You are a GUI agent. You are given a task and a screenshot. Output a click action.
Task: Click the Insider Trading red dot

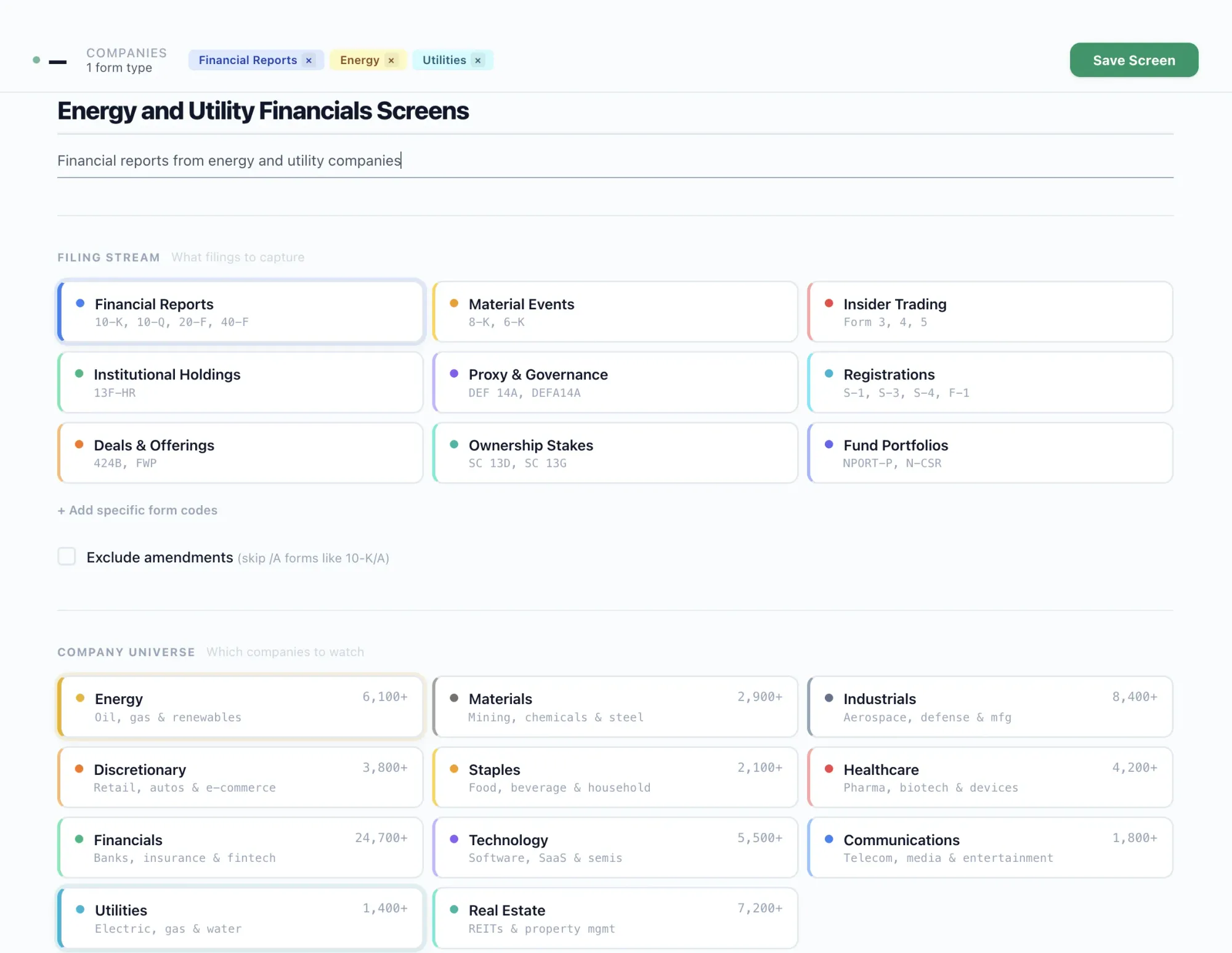point(829,303)
